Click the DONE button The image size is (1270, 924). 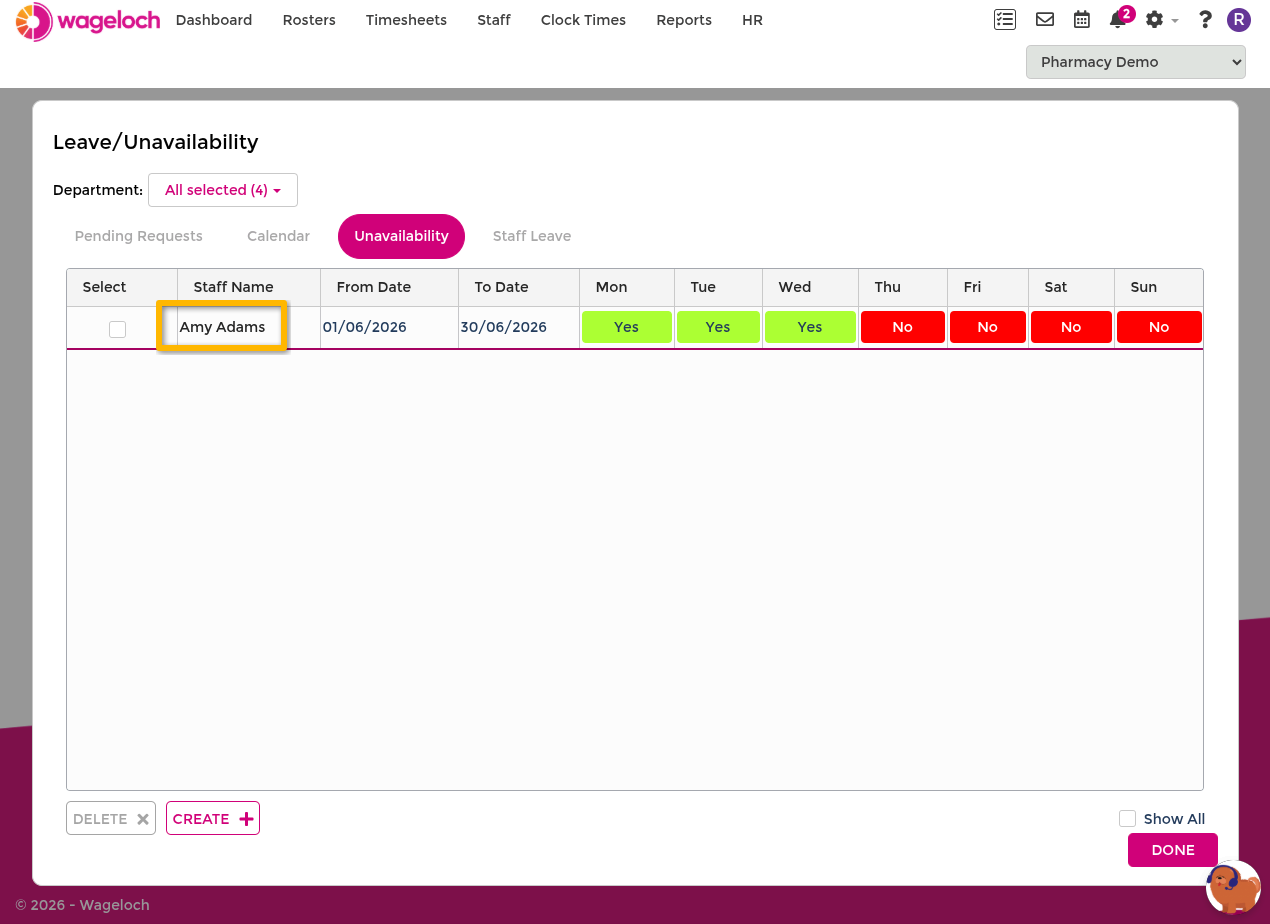pyautogui.click(x=1173, y=850)
